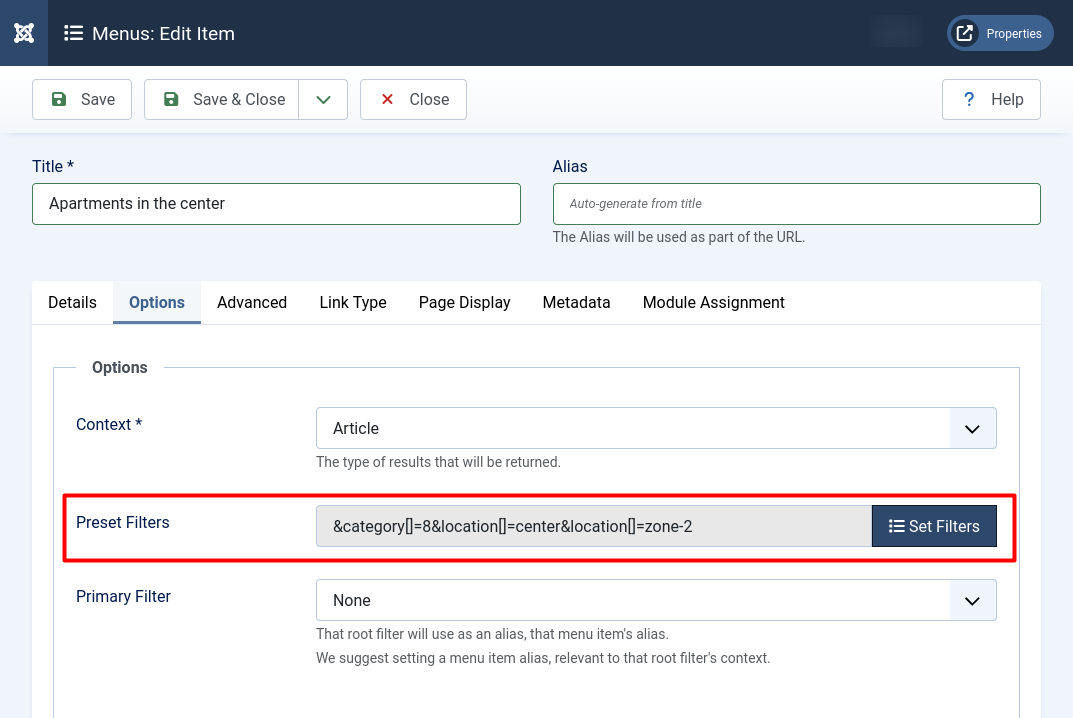Select the Options tab
This screenshot has height=718, width=1073.
pyautogui.click(x=157, y=303)
